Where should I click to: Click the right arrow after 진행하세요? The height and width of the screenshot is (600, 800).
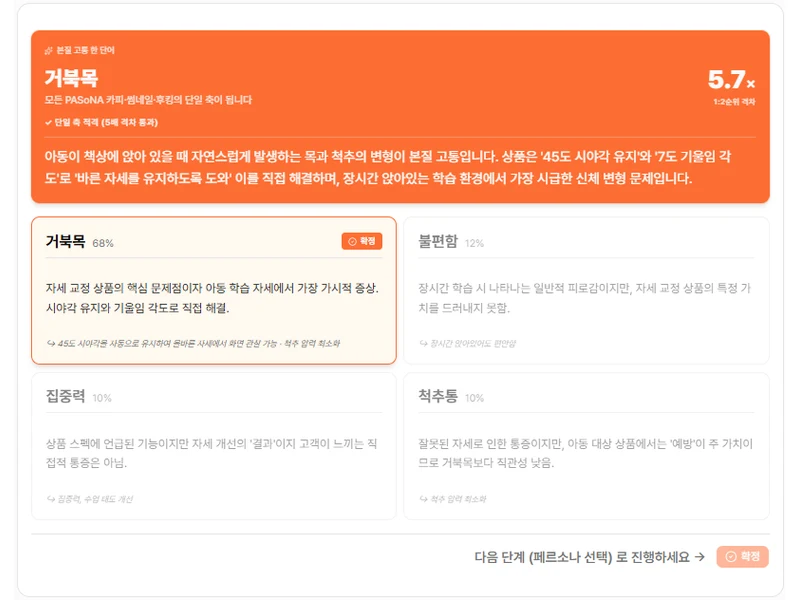(x=700, y=557)
